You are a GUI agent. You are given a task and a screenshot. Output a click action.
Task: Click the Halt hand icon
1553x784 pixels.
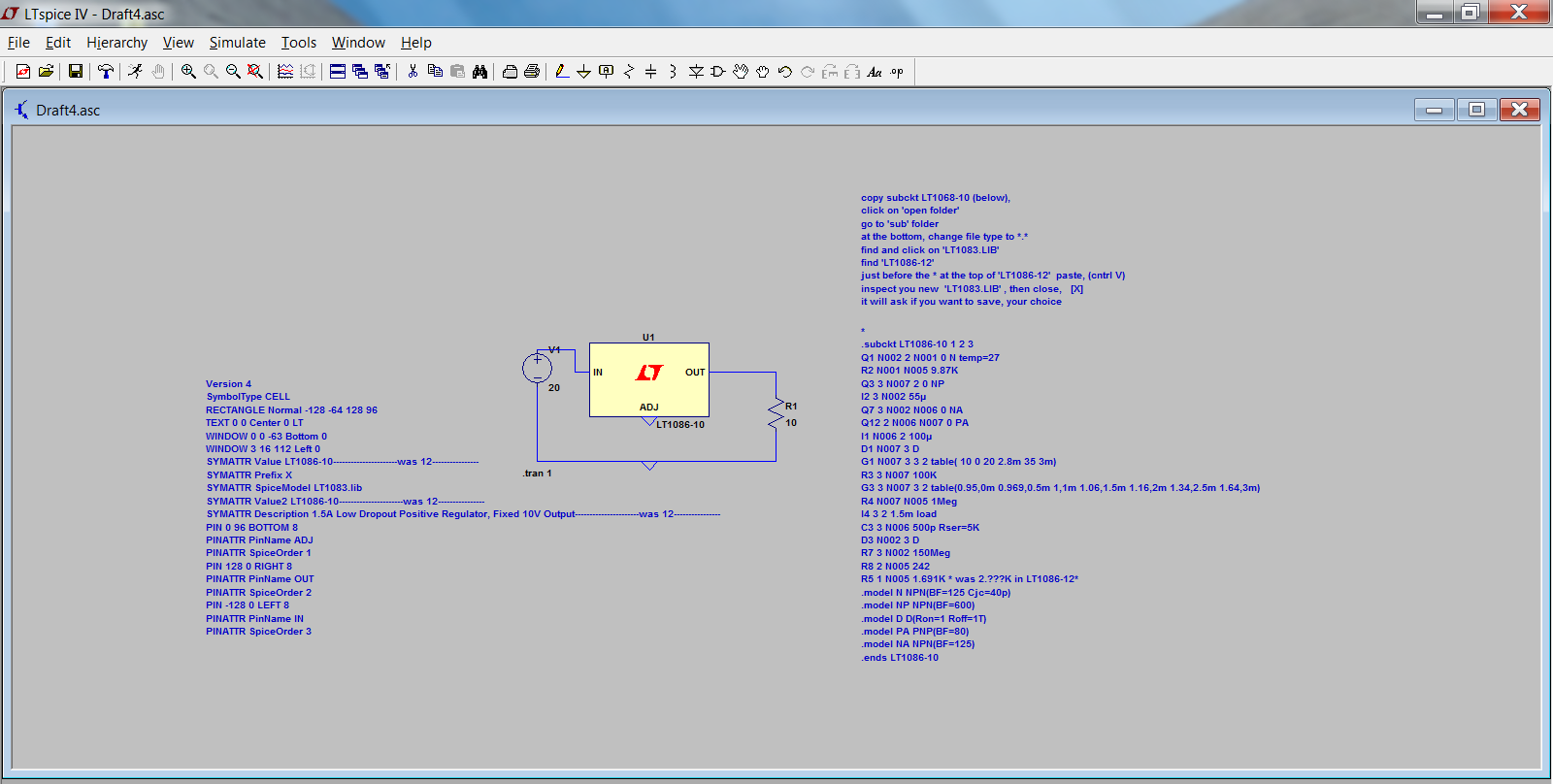coord(158,72)
